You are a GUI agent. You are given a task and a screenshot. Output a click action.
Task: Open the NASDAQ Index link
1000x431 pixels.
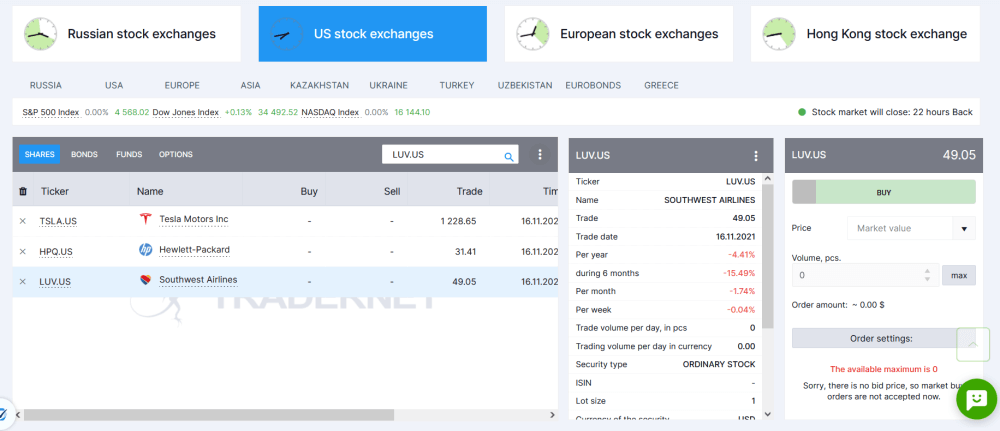click(x=330, y=112)
